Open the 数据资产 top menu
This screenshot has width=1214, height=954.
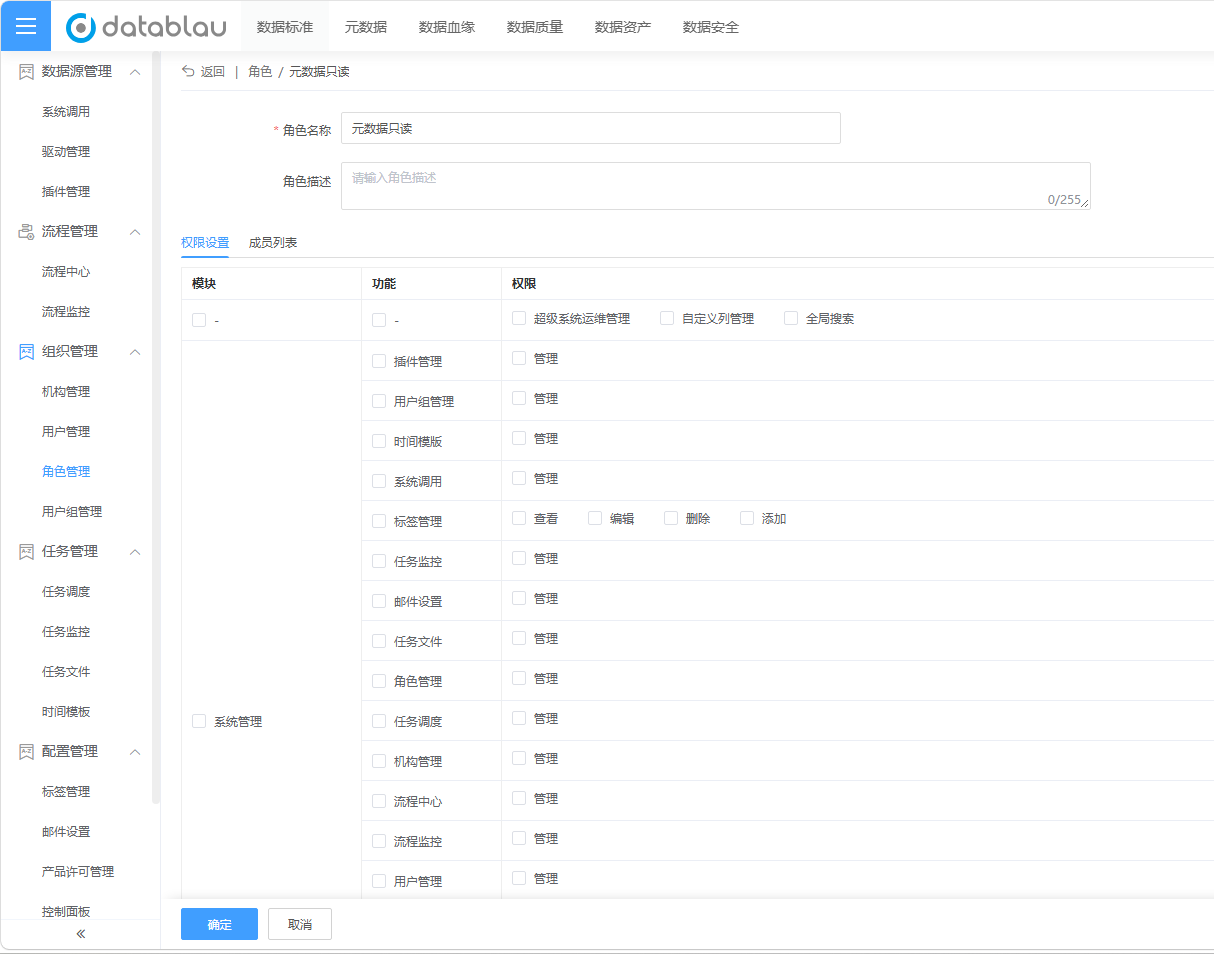(x=623, y=27)
